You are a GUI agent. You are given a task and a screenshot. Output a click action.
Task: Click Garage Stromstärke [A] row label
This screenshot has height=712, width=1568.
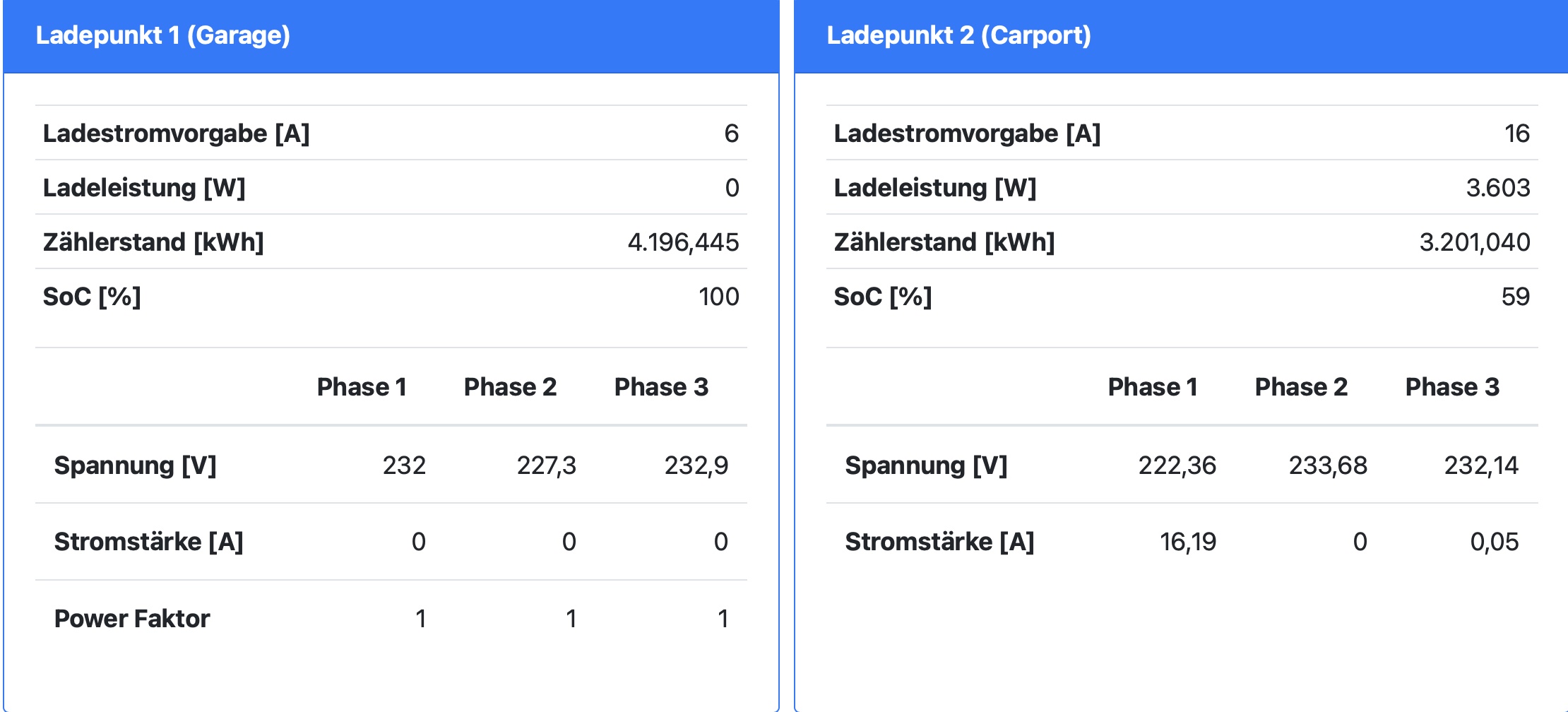click(149, 542)
